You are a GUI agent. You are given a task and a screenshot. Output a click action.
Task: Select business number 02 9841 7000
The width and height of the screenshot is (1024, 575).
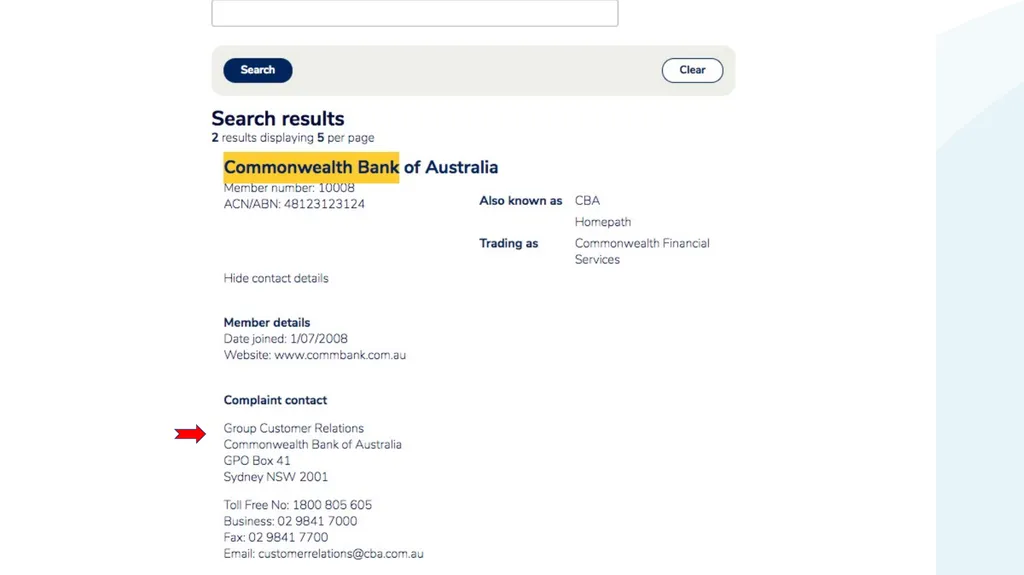coord(317,521)
